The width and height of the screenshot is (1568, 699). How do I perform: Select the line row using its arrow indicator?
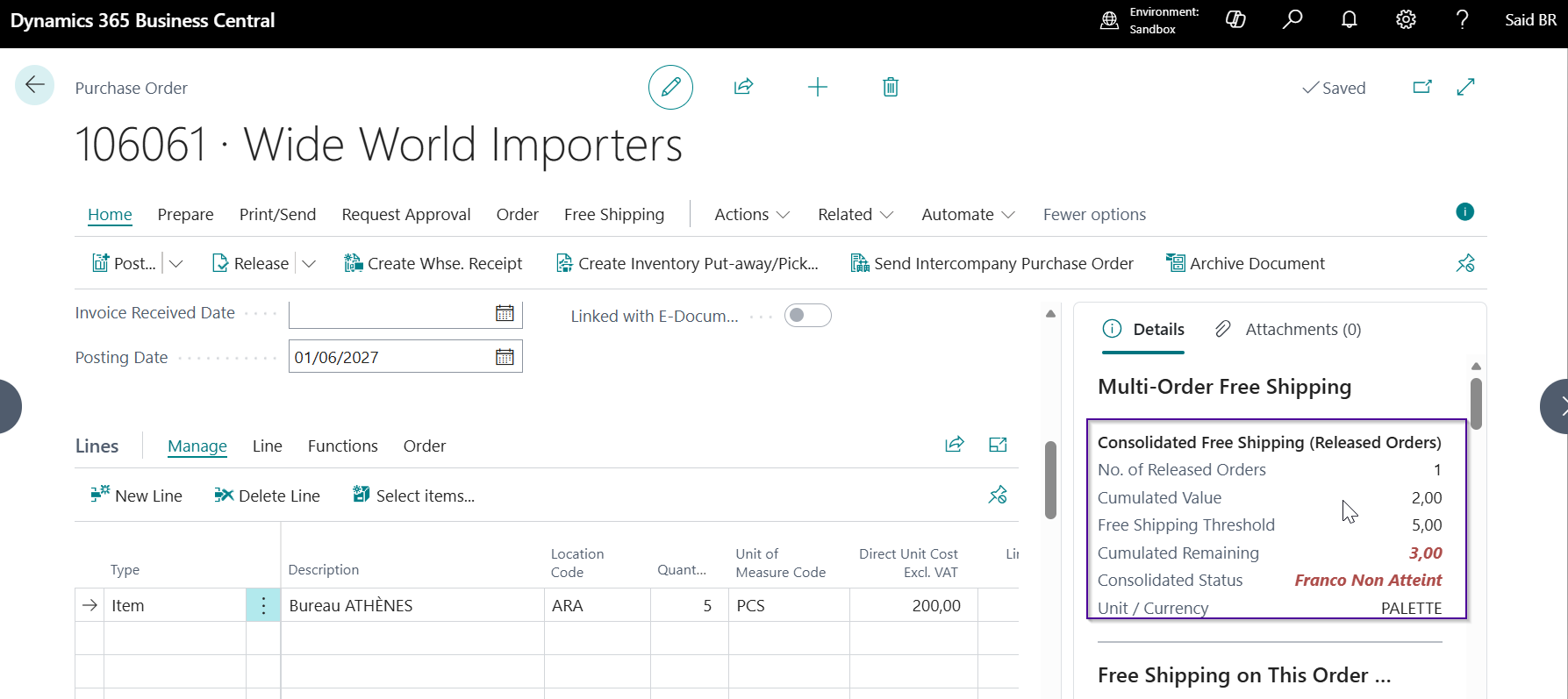pyautogui.click(x=89, y=605)
